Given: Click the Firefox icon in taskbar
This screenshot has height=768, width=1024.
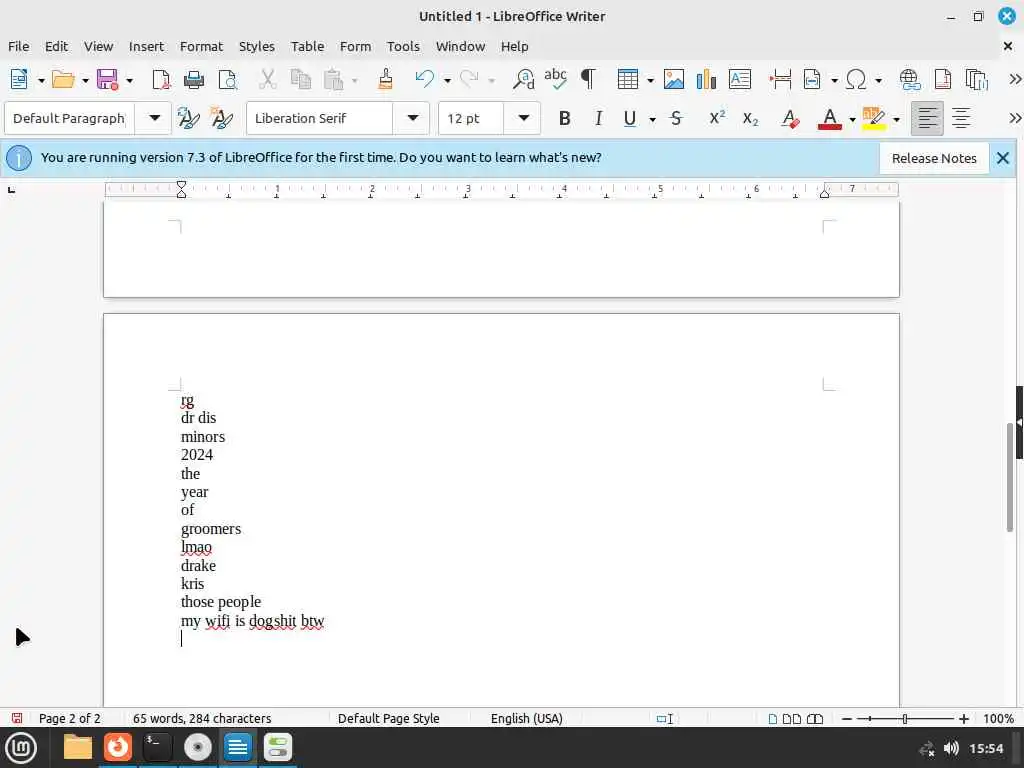Looking at the screenshot, I should point(118,747).
